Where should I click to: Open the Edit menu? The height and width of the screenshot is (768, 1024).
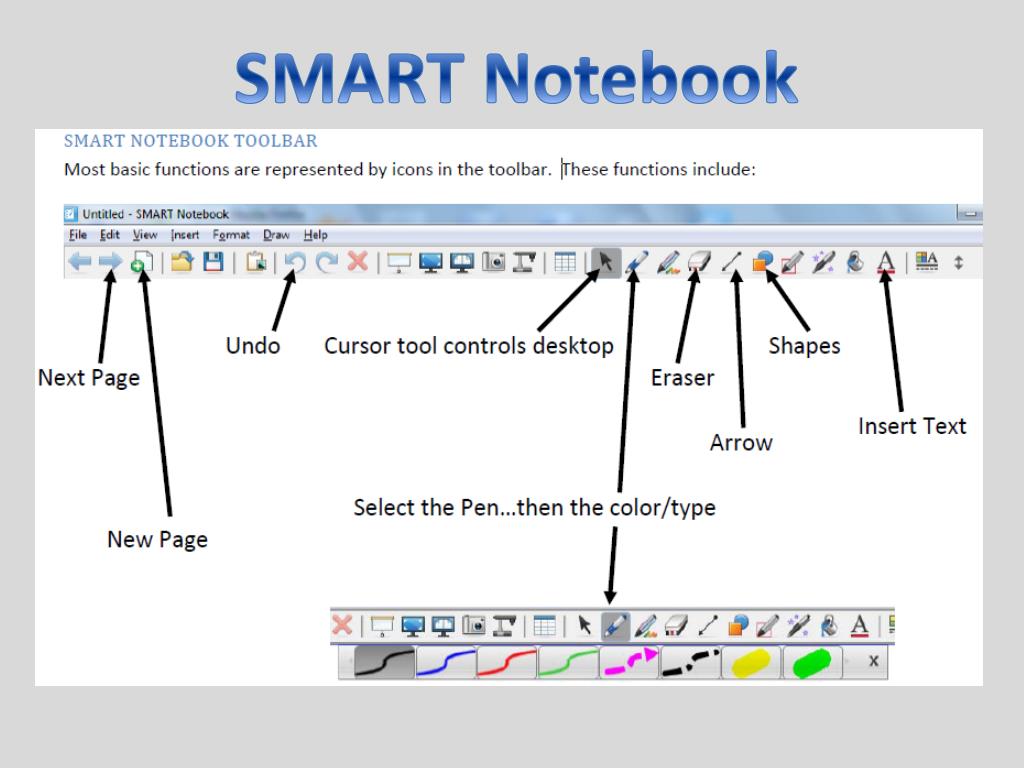coord(110,234)
